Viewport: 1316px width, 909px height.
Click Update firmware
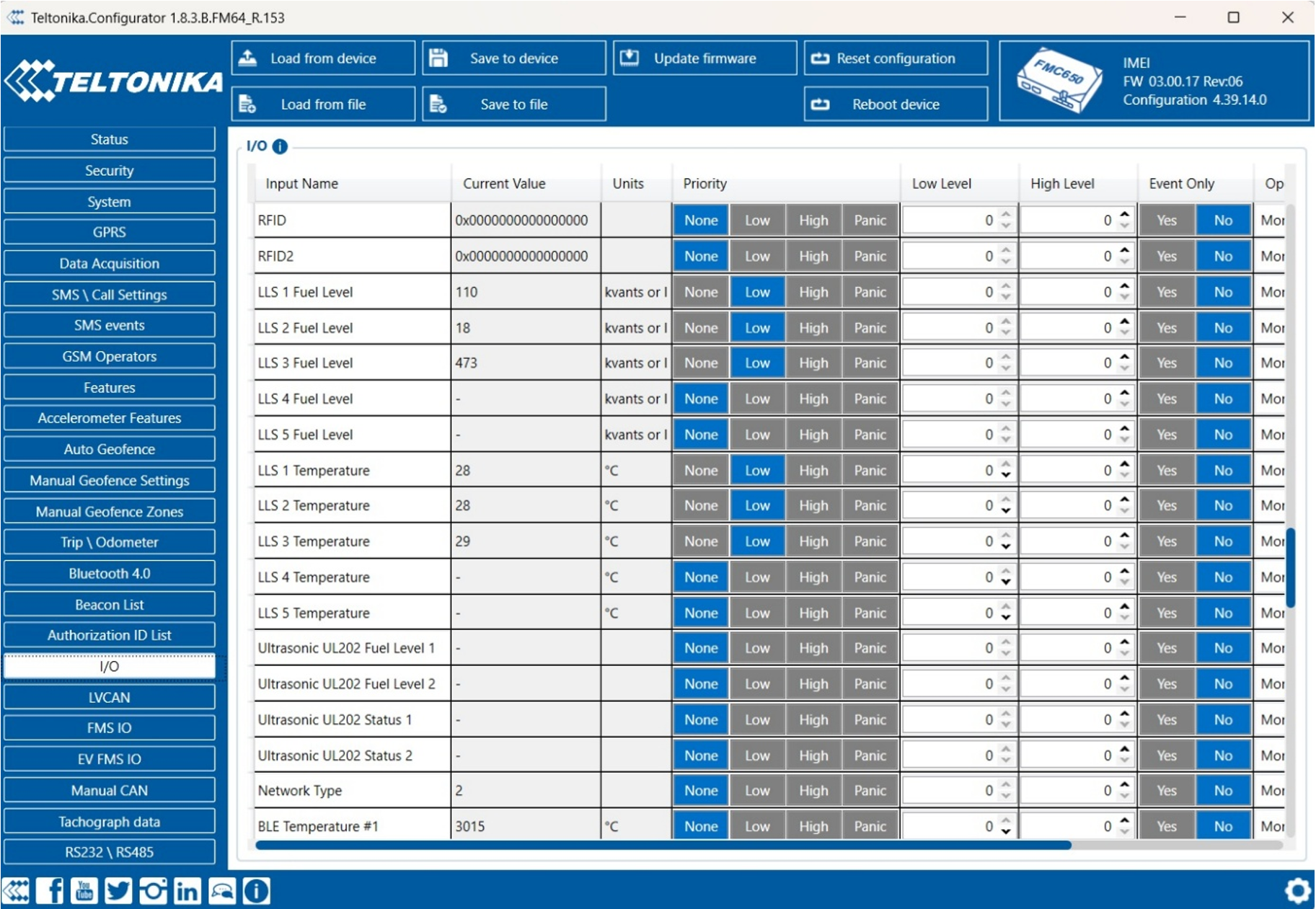[705, 58]
